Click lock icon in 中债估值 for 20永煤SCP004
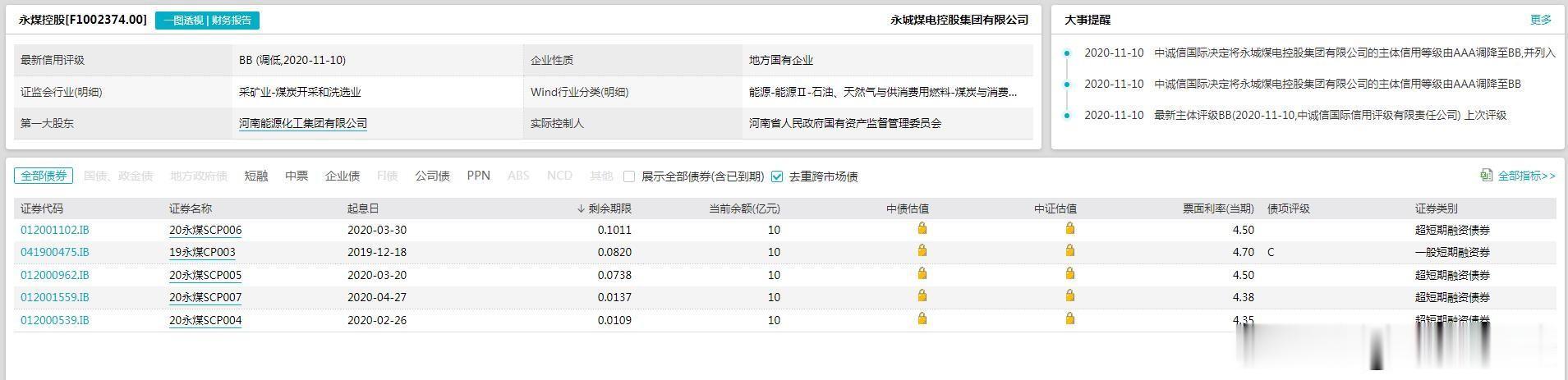The height and width of the screenshot is (380, 1568). 922,318
